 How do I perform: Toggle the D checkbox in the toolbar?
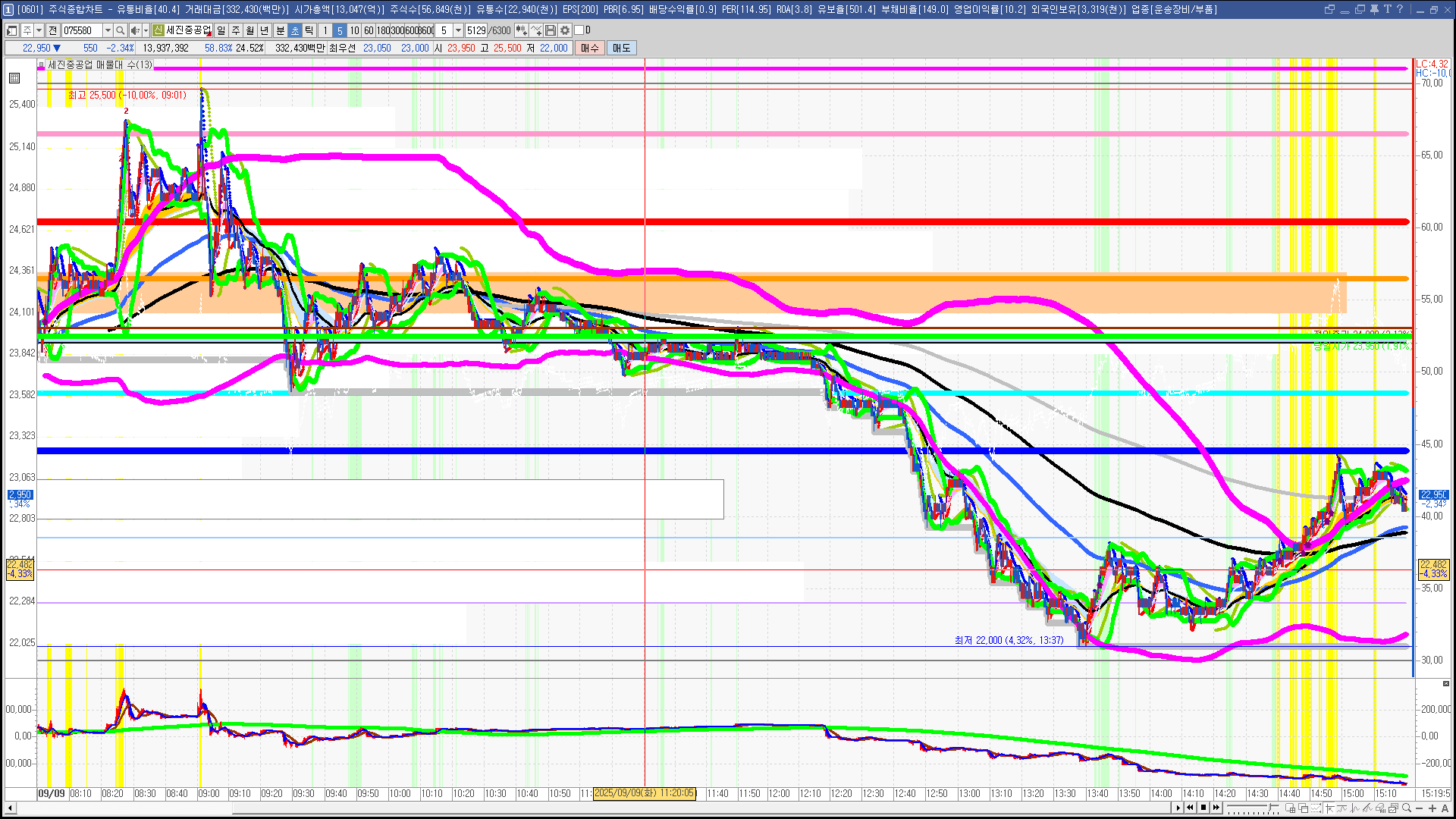pos(579,30)
